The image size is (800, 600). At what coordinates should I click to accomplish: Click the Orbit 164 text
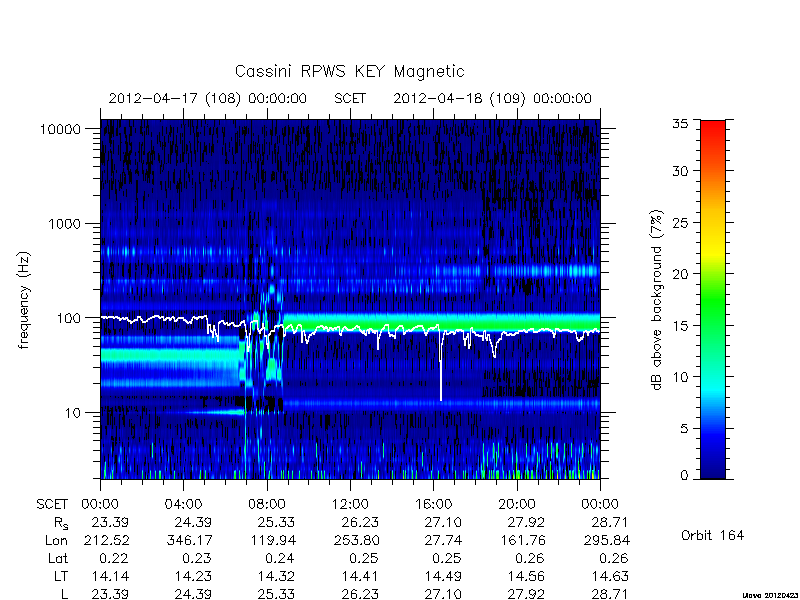tap(712, 536)
